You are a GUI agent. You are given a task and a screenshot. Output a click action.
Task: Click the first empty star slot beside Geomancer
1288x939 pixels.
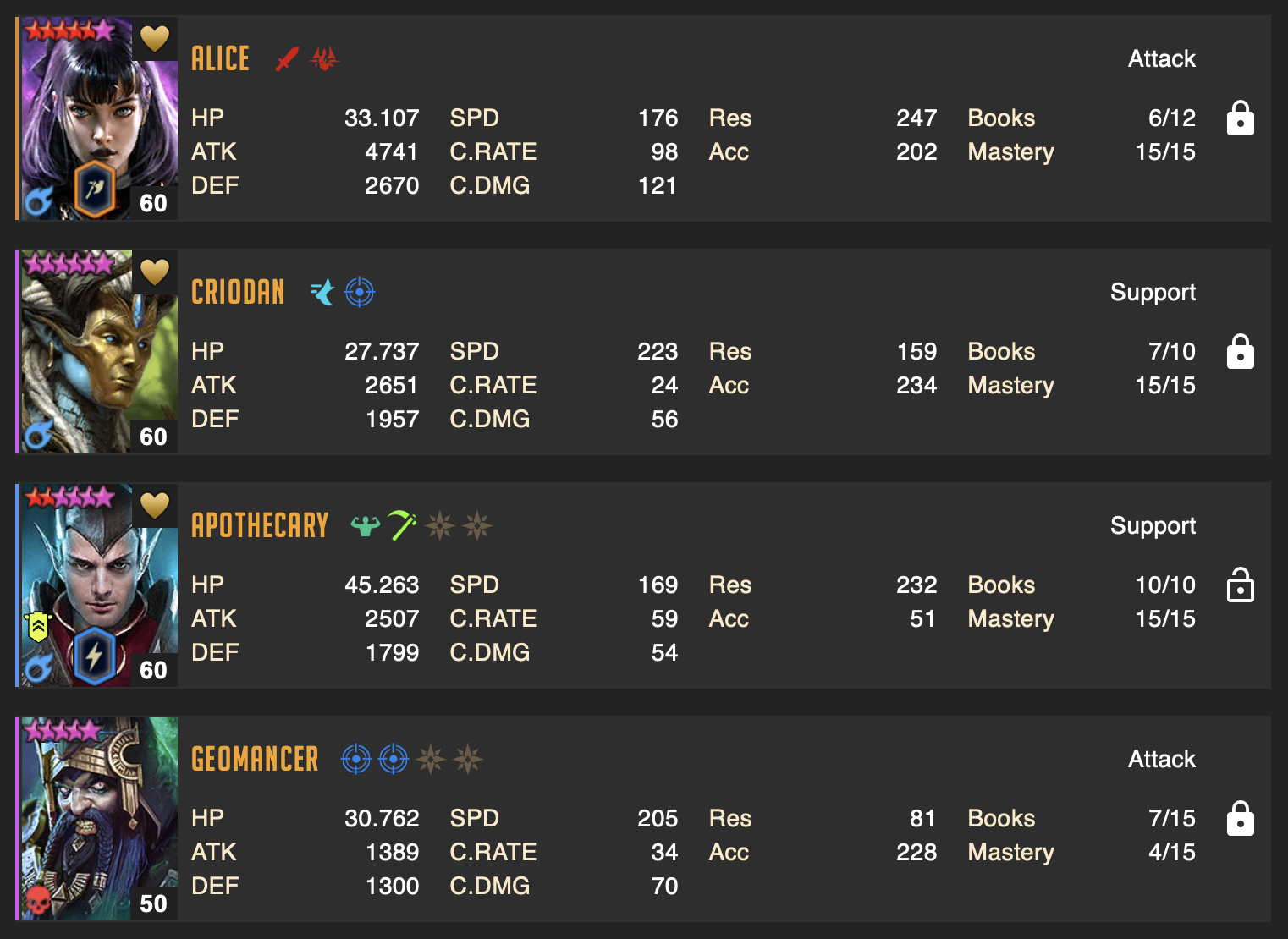pyautogui.click(x=431, y=759)
